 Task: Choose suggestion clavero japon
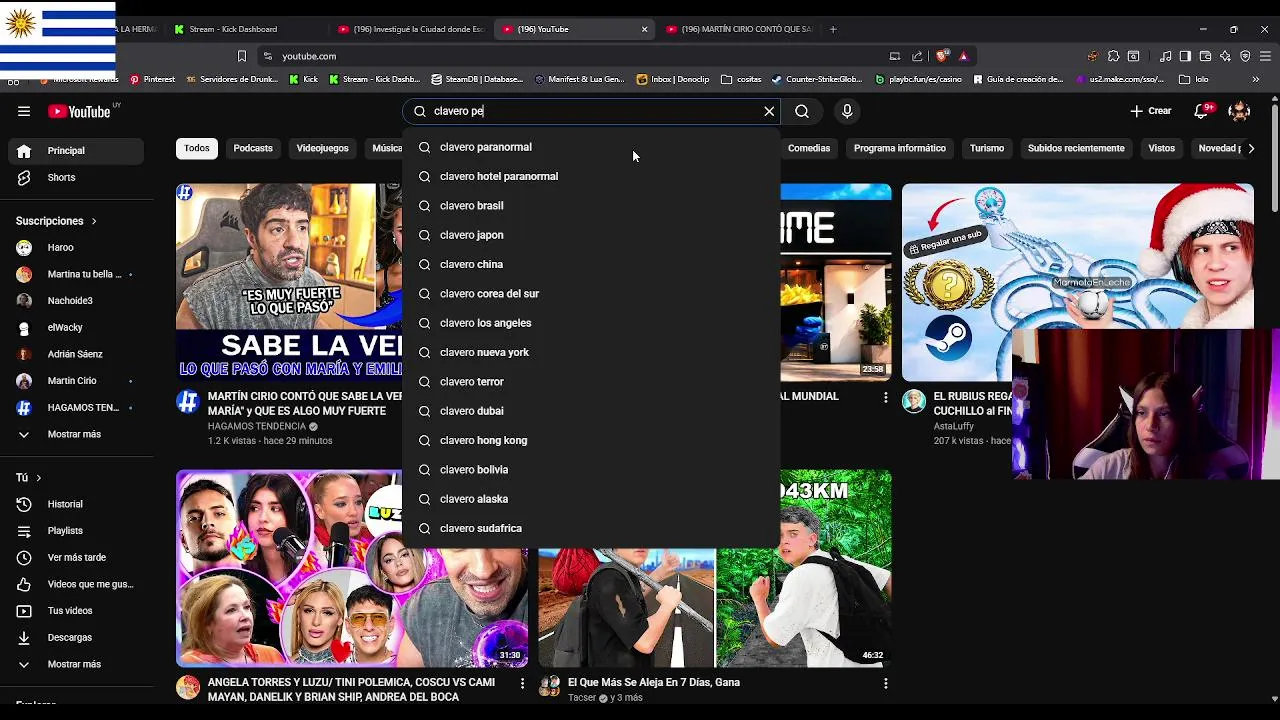click(x=591, y=235)
